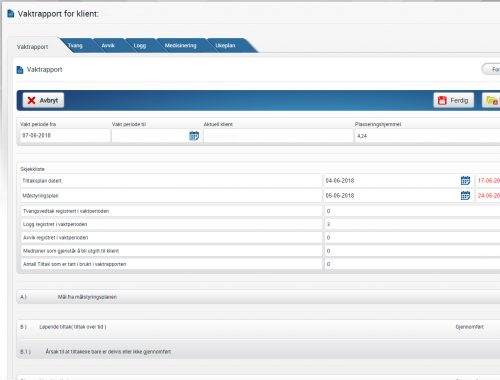This screenshot has width=500, height=380.
Task: Open calendar picker for Tiltaksplan datert
Action: point(465,181)
